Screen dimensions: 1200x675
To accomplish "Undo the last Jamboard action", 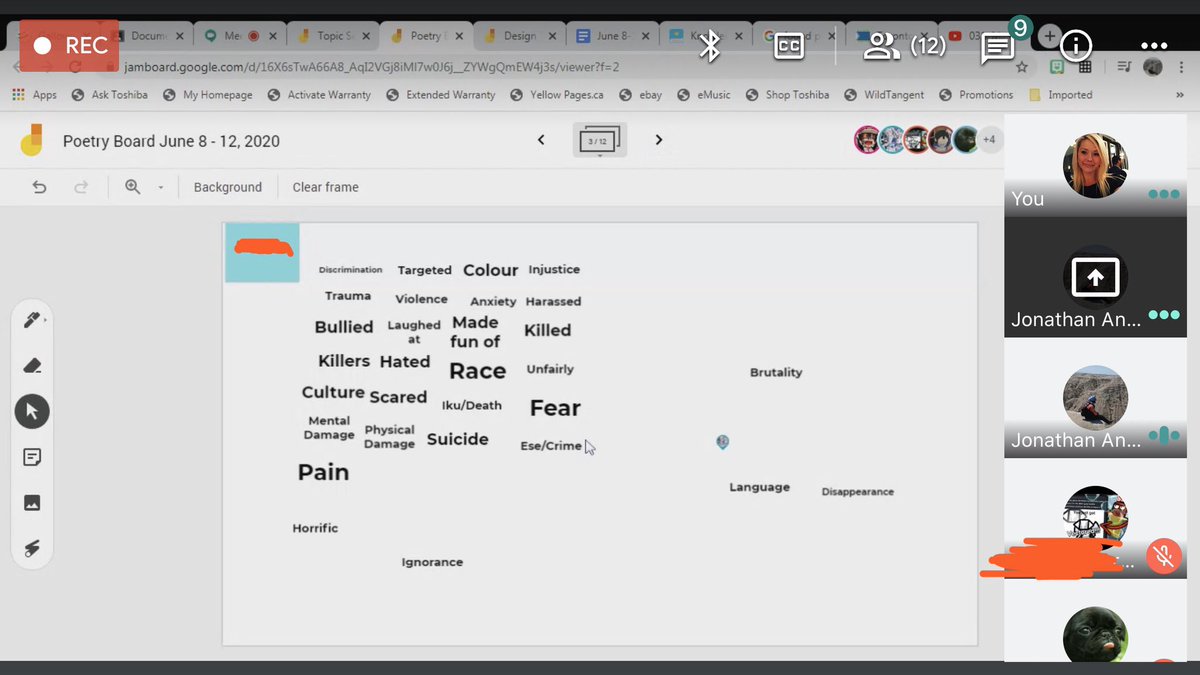I will [39, 187].
